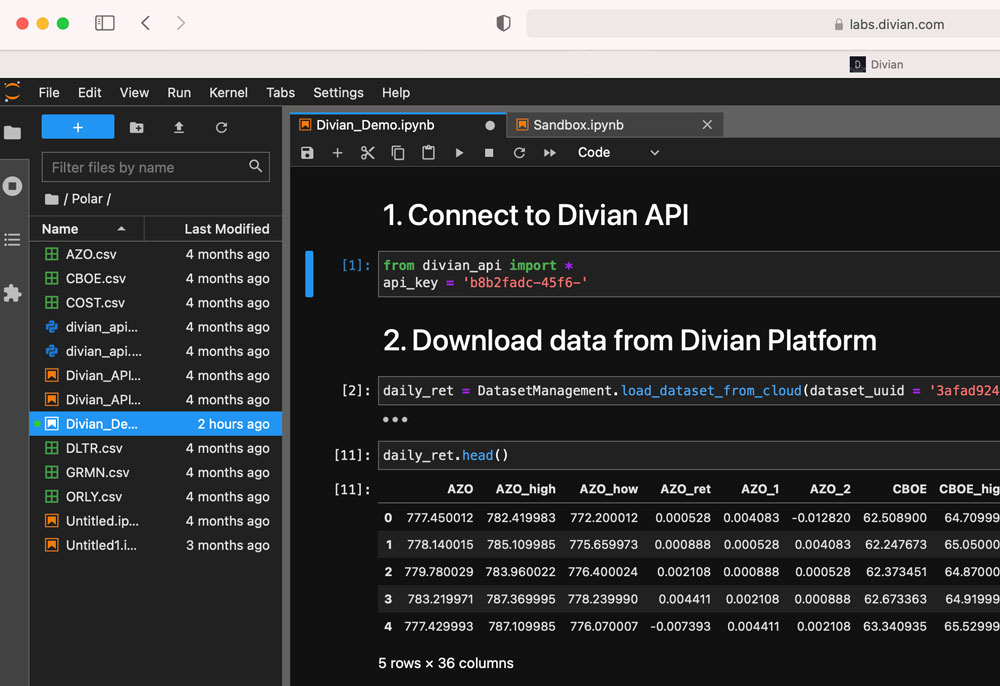Click the search magnifier in filter box
This screenshot has width=1000, height=686.
coord(255,166)
